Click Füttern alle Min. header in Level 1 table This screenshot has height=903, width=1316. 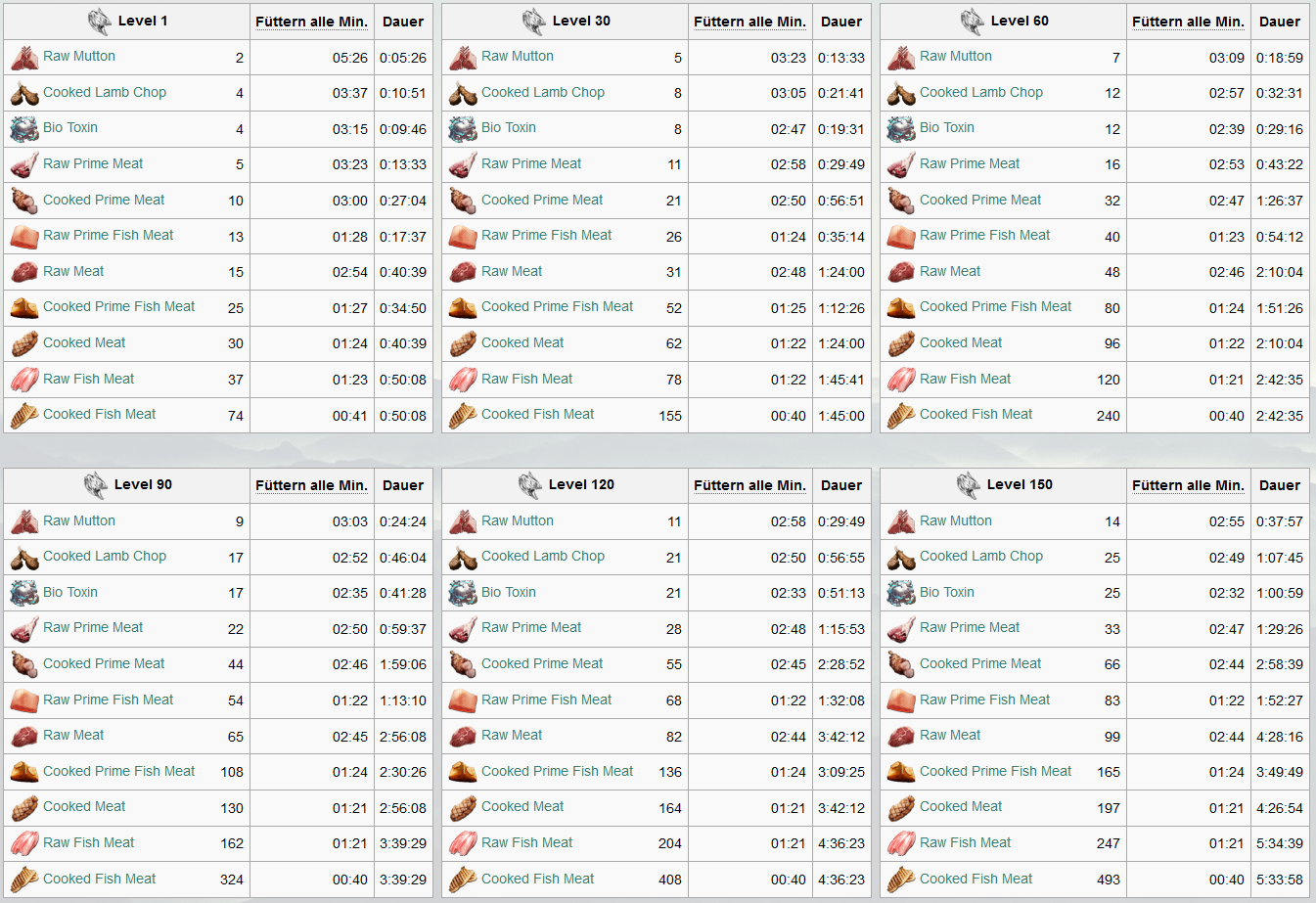(311, 22)
